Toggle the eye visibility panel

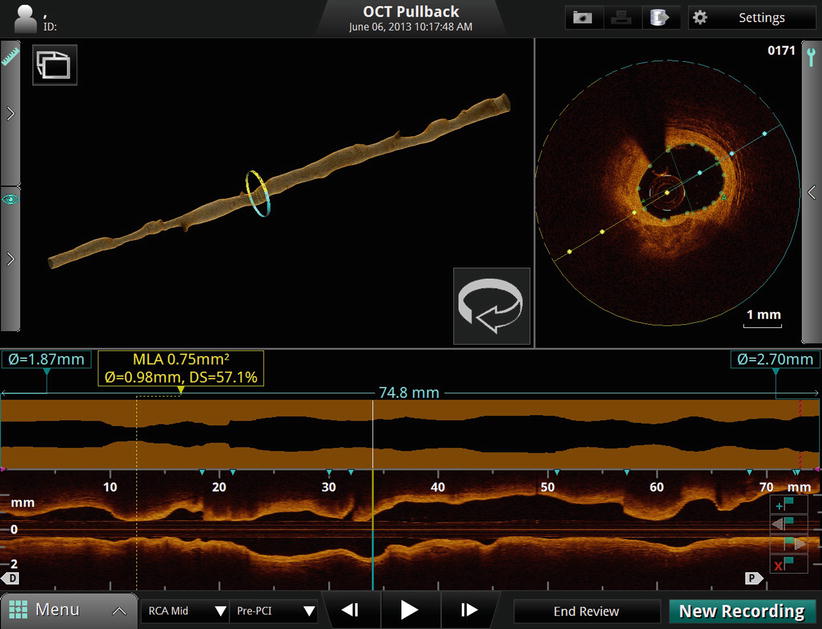[11, 199]
